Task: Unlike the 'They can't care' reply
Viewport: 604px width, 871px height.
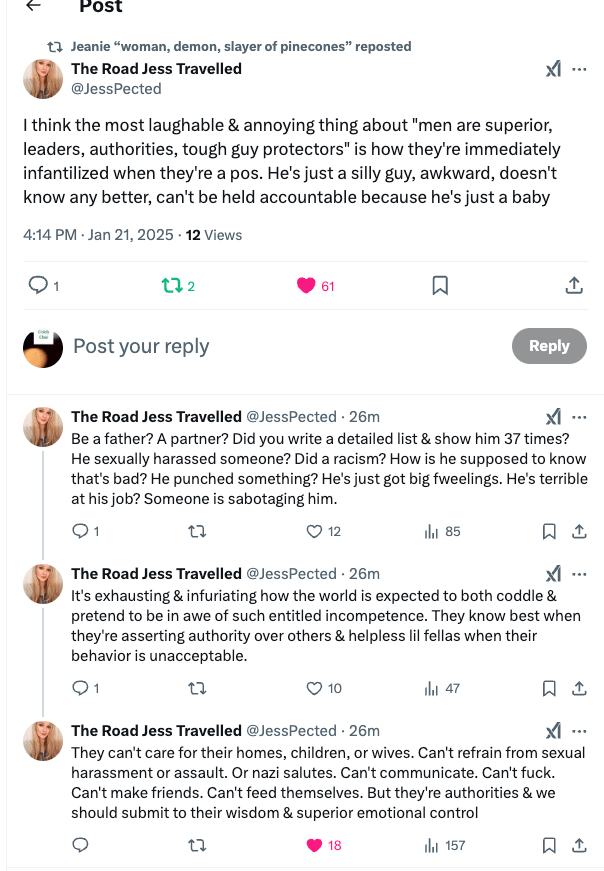Action: coord(311,845)
